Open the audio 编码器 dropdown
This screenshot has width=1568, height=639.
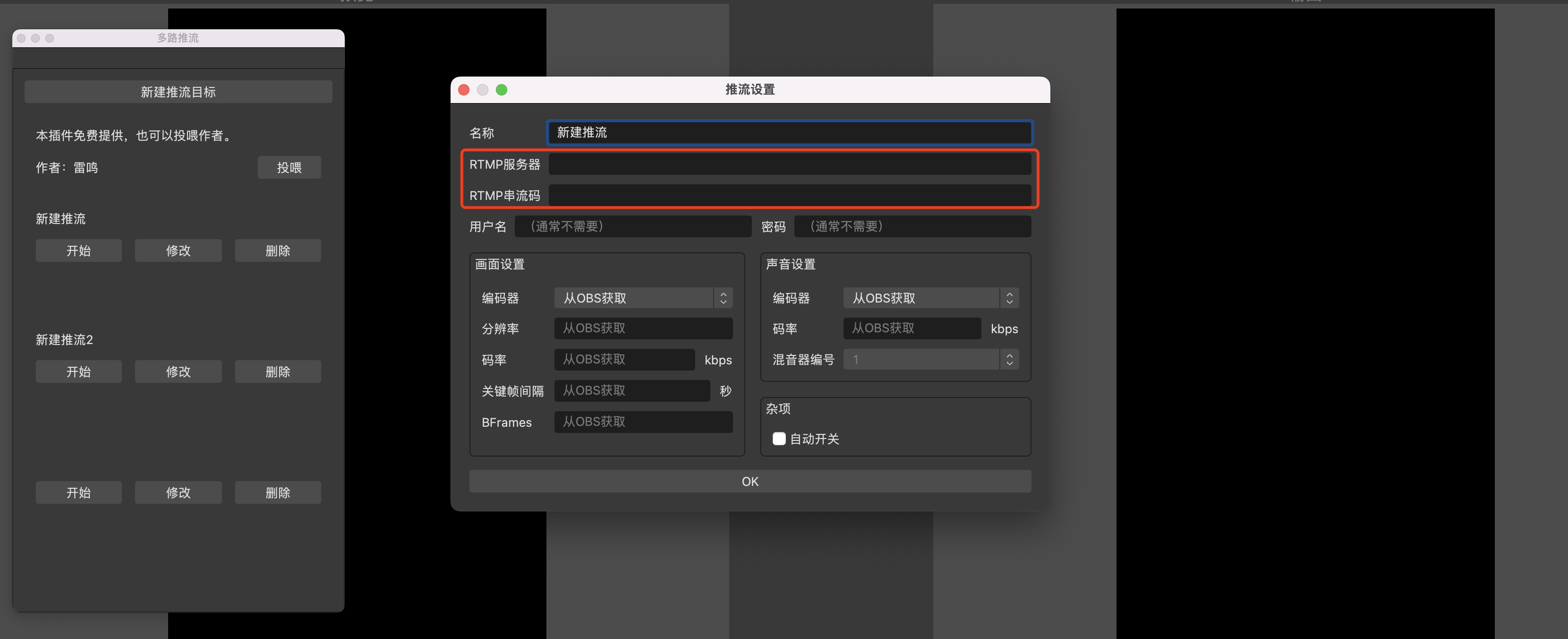930,298
